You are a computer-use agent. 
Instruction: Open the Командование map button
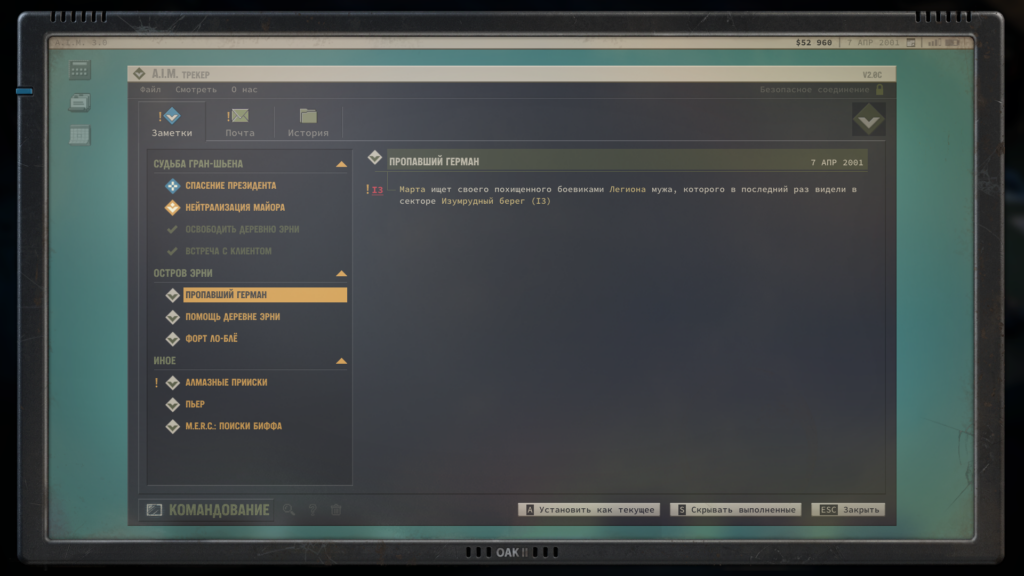point(208,510)
